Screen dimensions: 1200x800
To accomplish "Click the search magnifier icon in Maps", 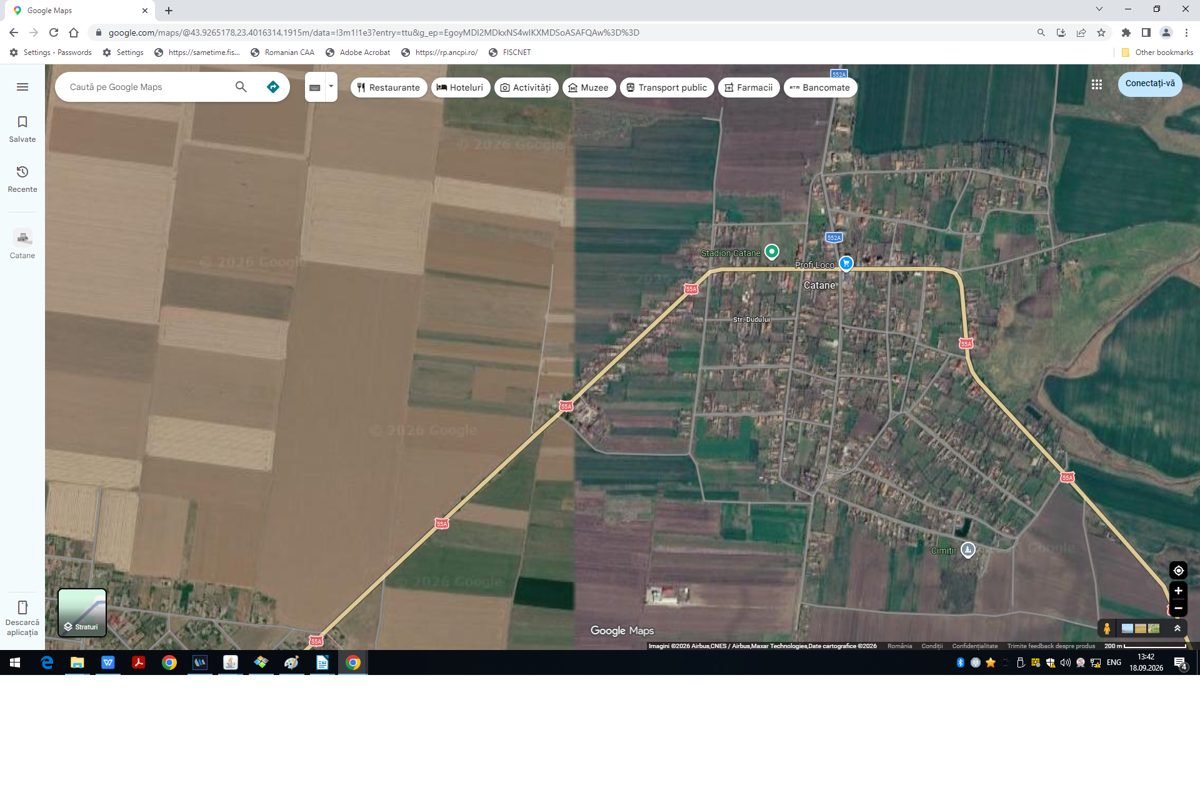I will [241, 87].
